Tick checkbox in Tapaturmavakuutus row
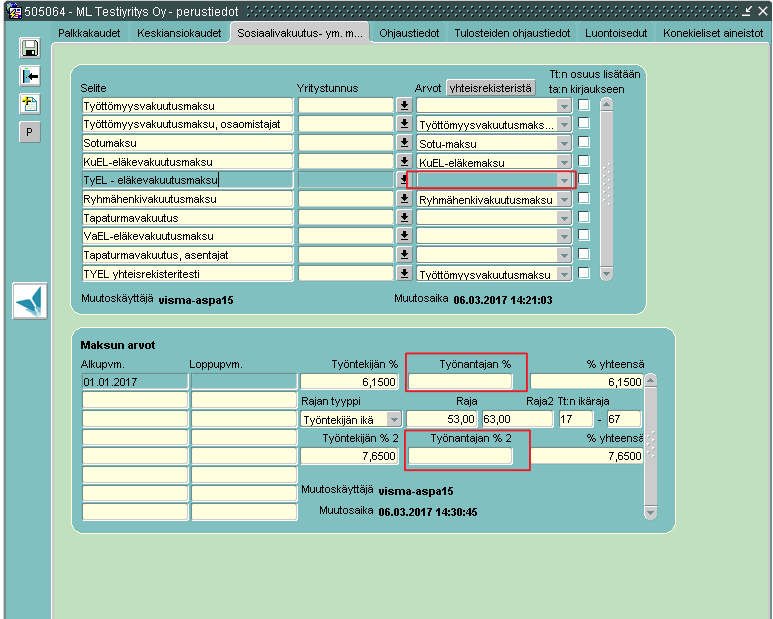The image size is (773, 619). point(584,217)
